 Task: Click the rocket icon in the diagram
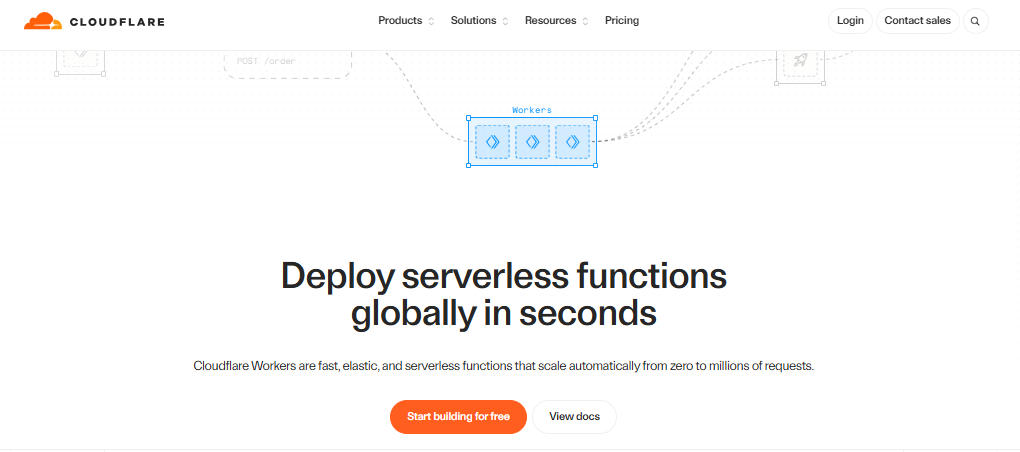(x=800, y=60)
